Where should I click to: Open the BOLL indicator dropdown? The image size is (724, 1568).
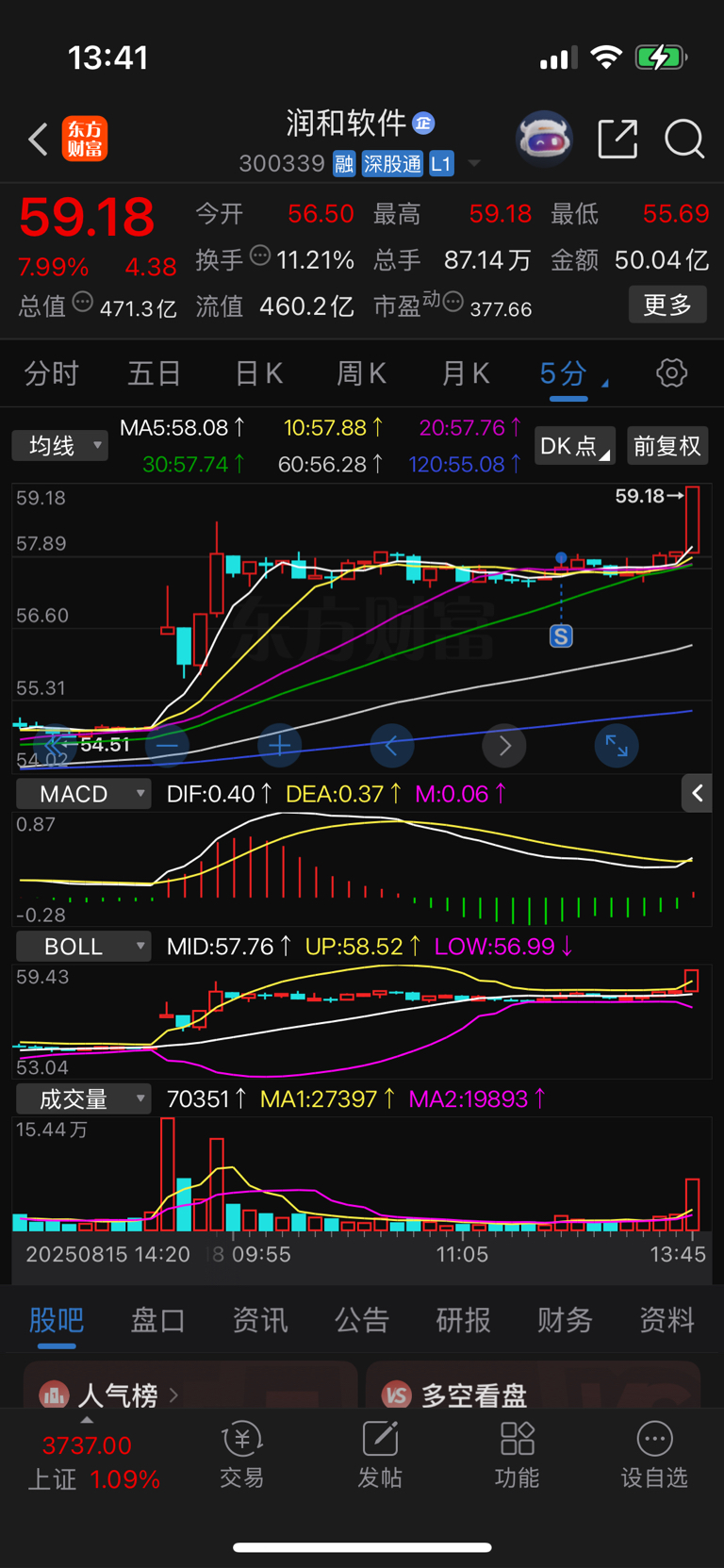[x=83, y=946]
